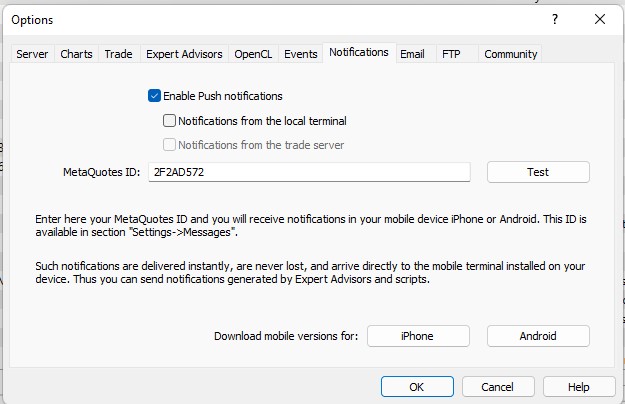Viewport: 625px width, 404px height.
Task: Open the Community tab
Action: [x=511, y=54]
